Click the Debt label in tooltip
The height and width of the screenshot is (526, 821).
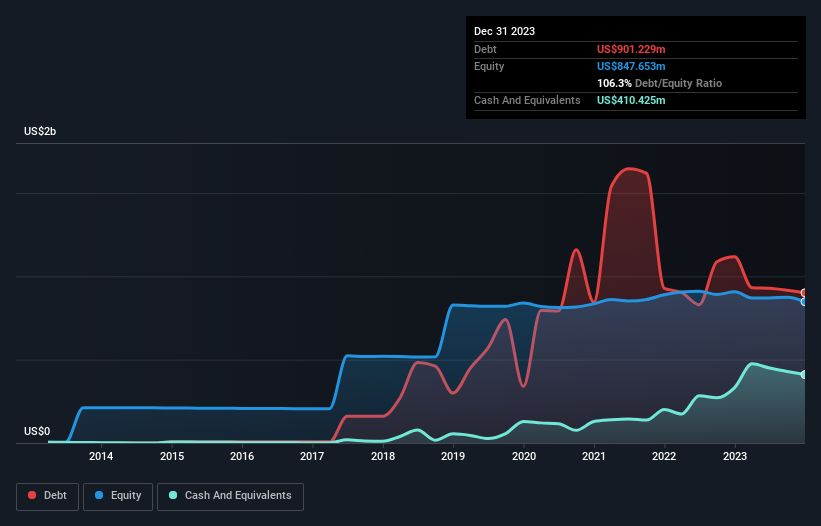(485, 49)
